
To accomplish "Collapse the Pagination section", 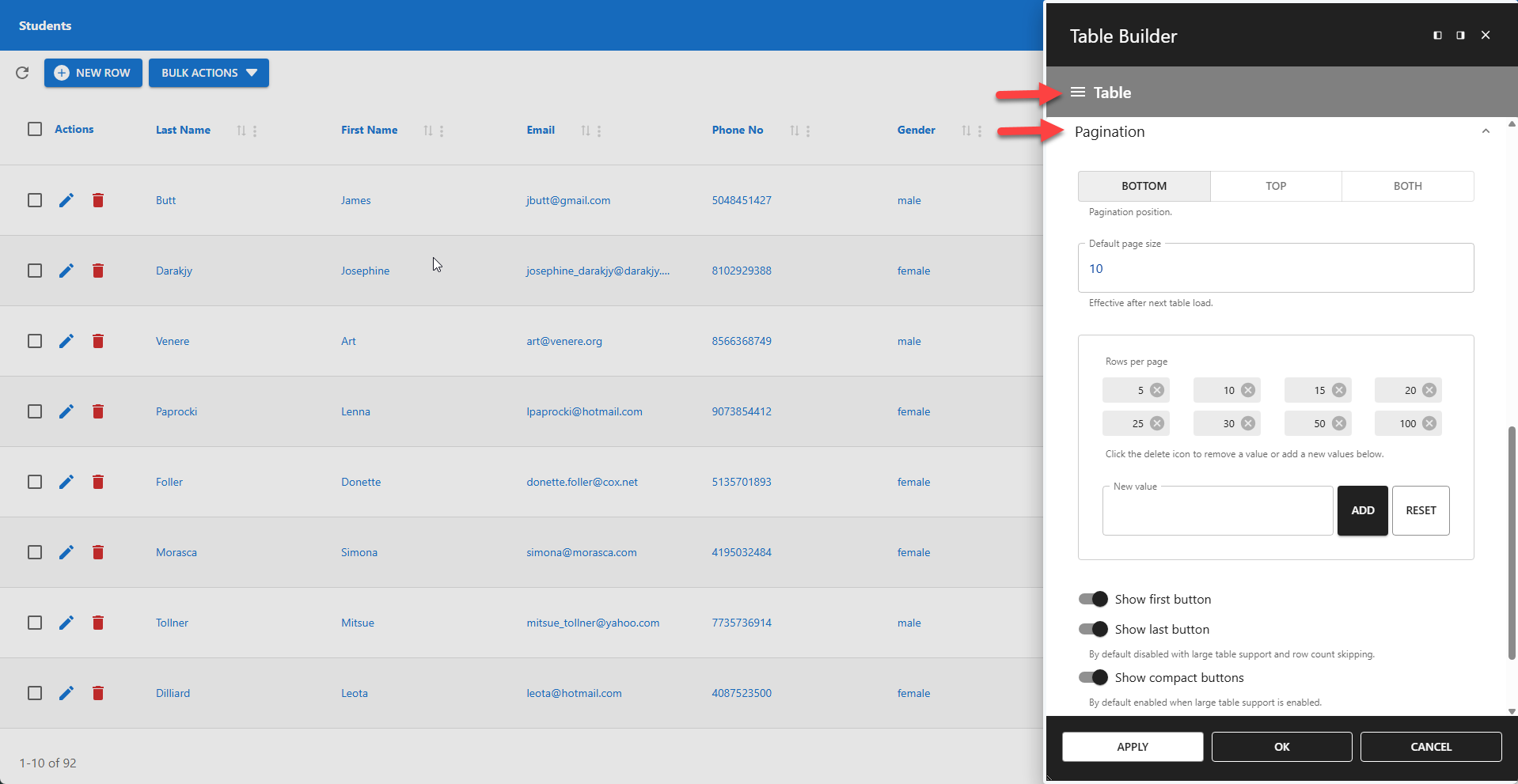I will click(1486, 131).
